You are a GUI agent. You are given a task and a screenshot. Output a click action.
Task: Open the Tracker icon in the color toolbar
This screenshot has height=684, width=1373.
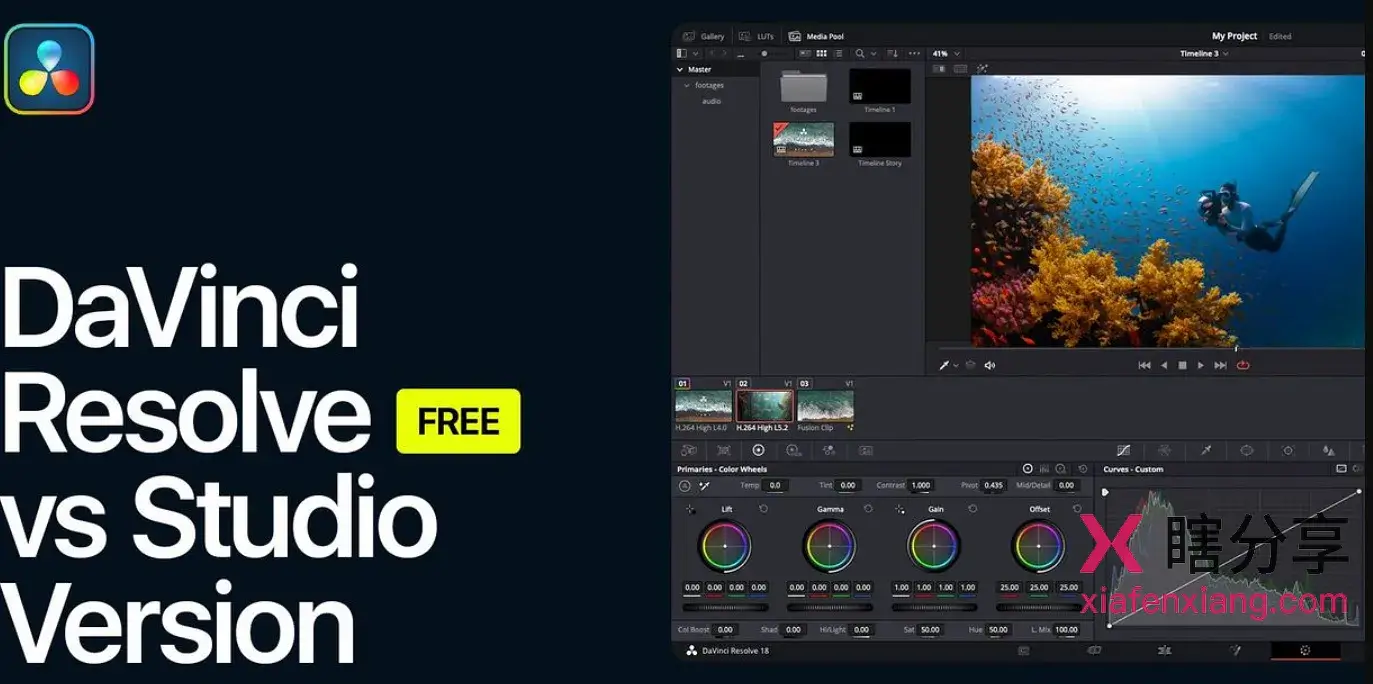1289,450
